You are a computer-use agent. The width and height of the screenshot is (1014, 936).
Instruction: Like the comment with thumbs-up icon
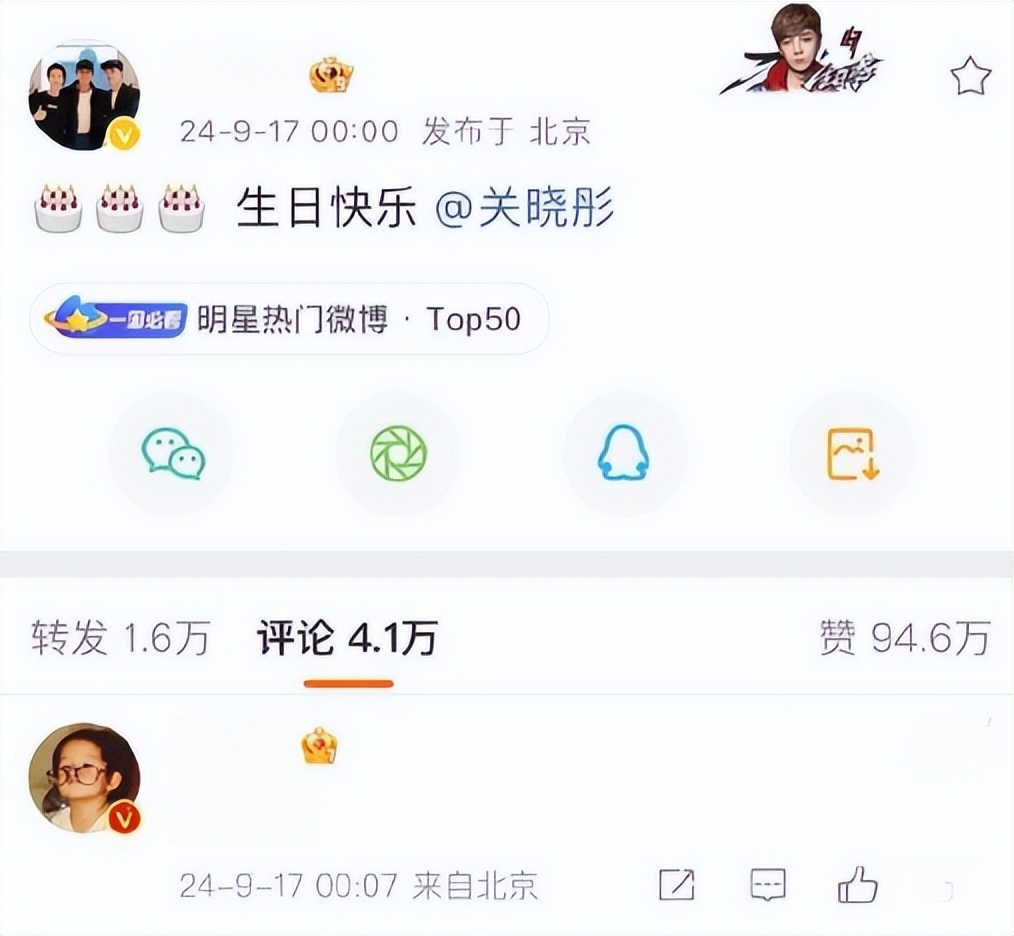click(858, 884)
